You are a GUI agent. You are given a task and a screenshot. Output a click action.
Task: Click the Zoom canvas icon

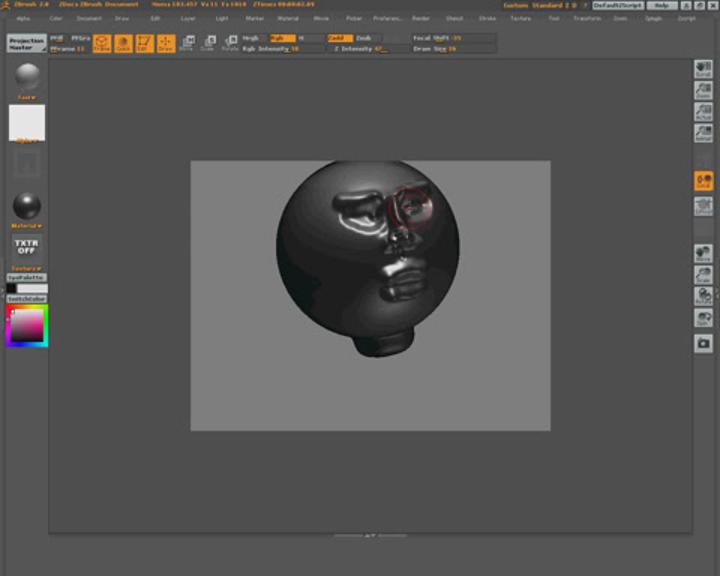click(x=703, y=90)
